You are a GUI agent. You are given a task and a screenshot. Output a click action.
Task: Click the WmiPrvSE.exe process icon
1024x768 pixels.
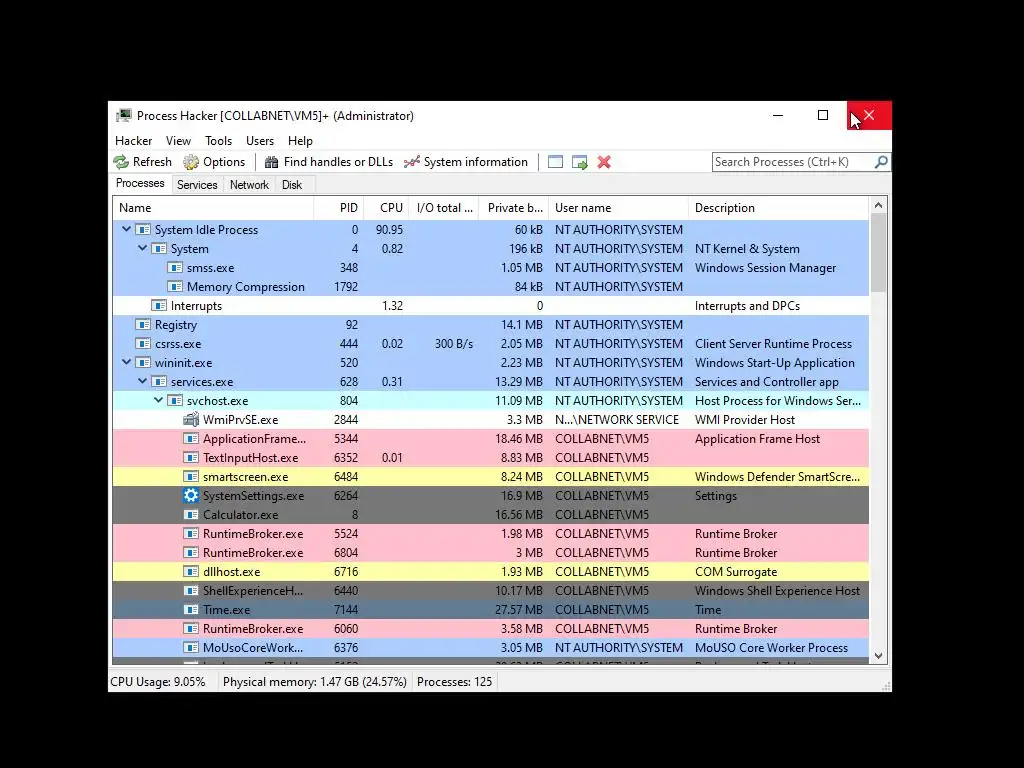[191, 419]
